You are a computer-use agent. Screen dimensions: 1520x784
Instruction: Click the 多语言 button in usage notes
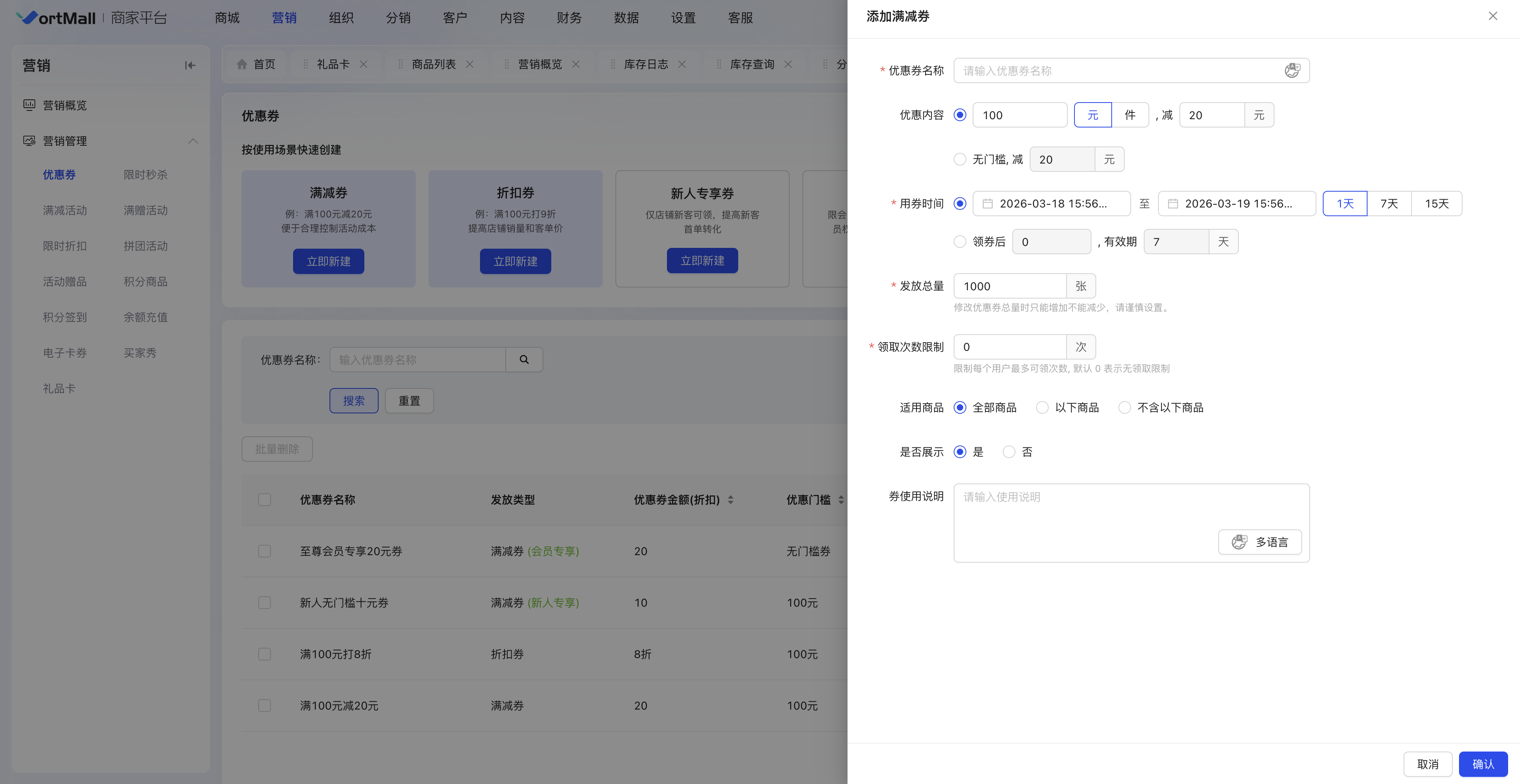(x=1260, y=542)
